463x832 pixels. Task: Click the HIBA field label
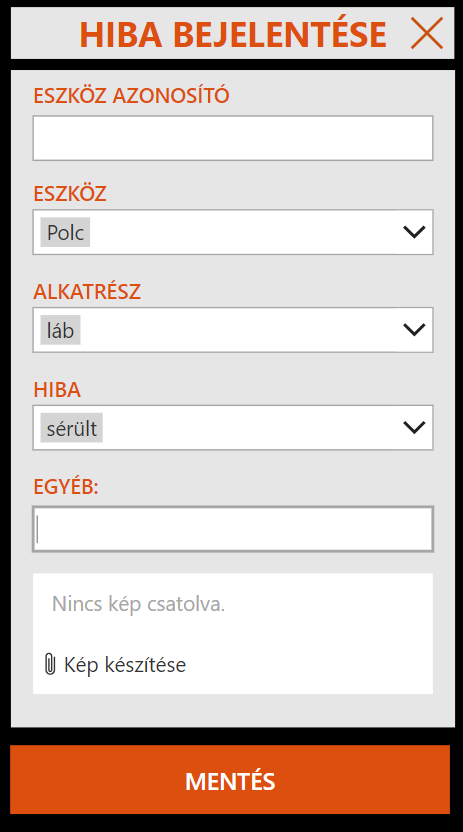[57, 390]
